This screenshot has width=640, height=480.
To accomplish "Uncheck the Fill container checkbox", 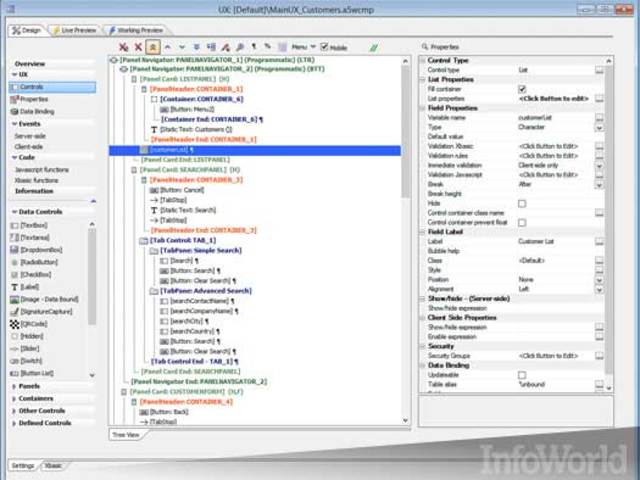I will 522,89.
